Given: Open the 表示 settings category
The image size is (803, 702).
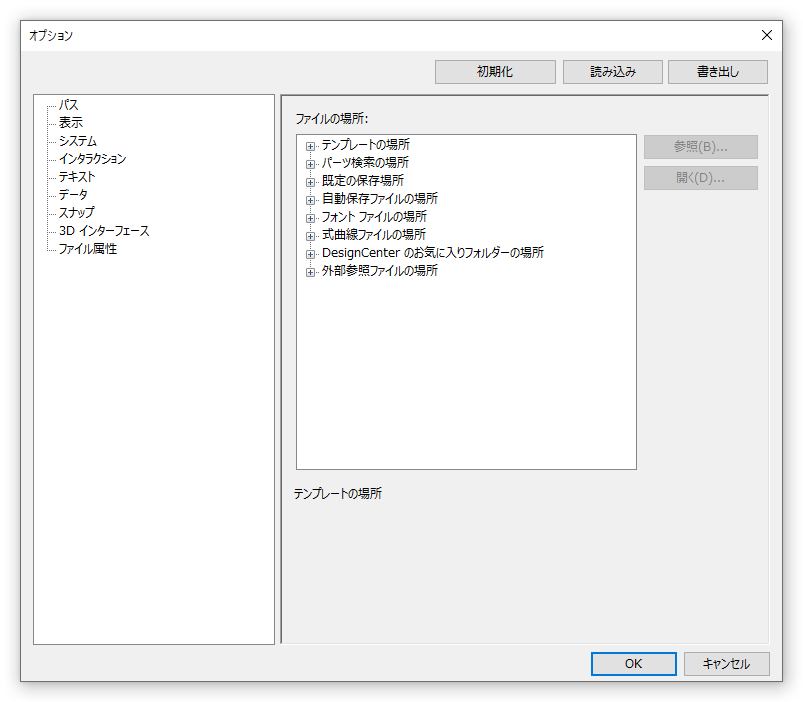Looking at the screenshot, I should (x=71, y=123).
